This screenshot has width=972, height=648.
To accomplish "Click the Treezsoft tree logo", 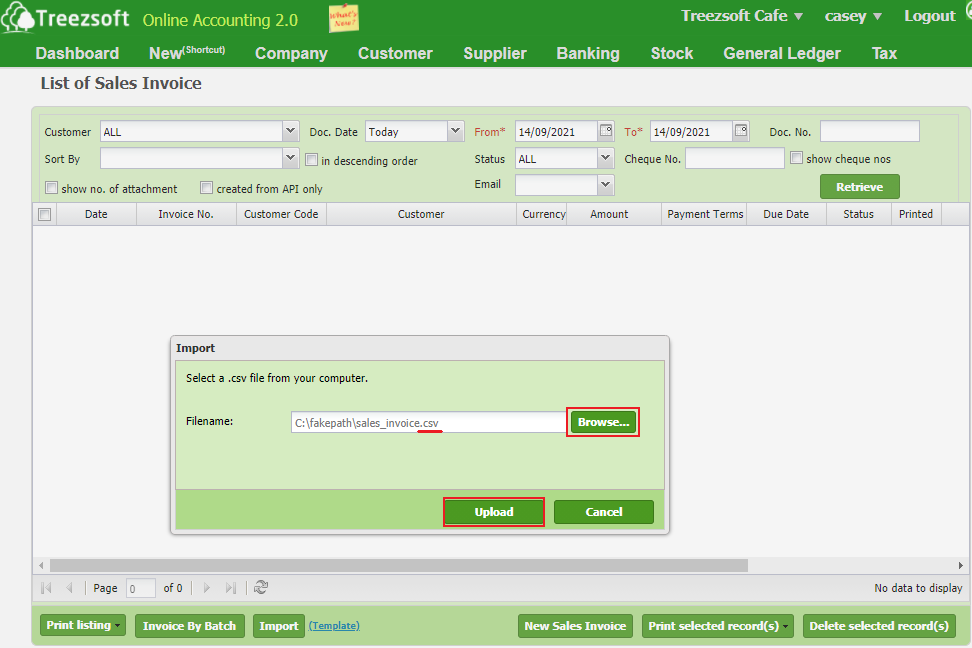I will point(17,19).
